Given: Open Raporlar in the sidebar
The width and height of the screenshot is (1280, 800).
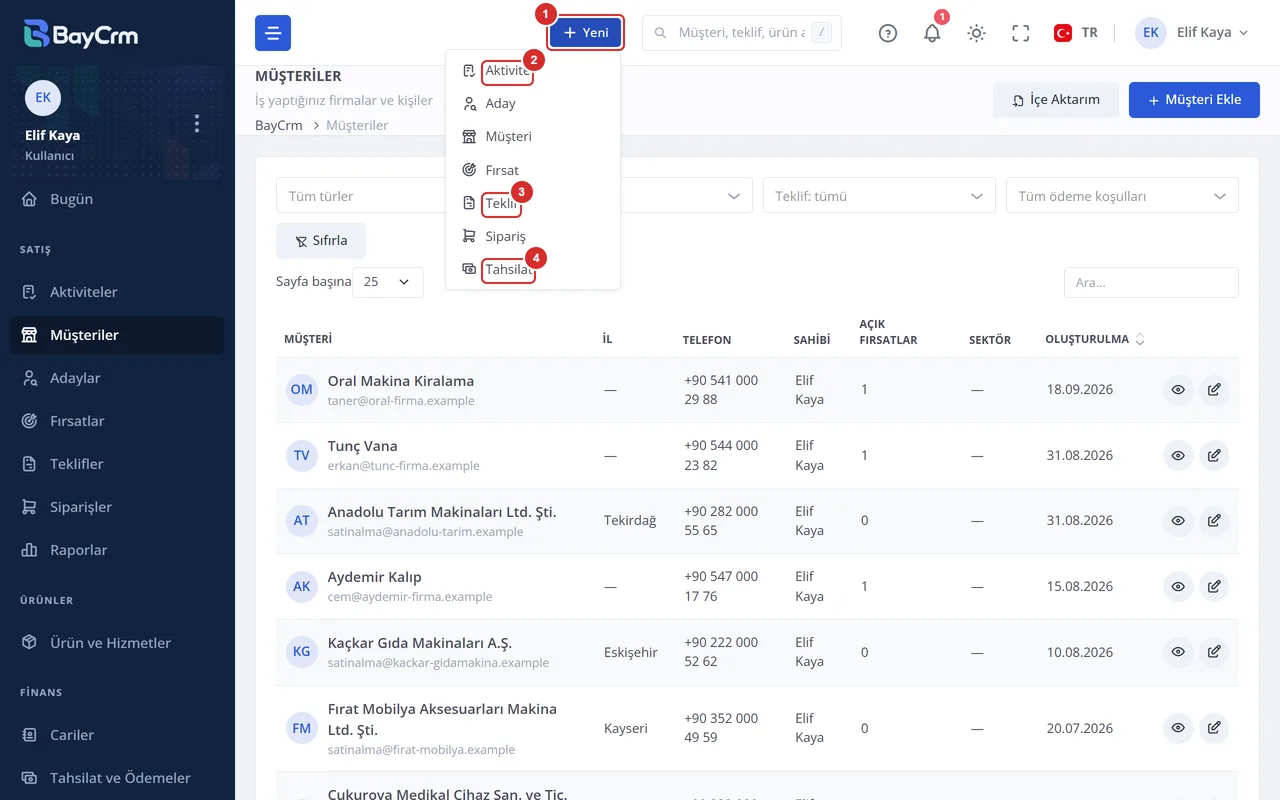Looking at the screenshot, I should coord(117,550).
